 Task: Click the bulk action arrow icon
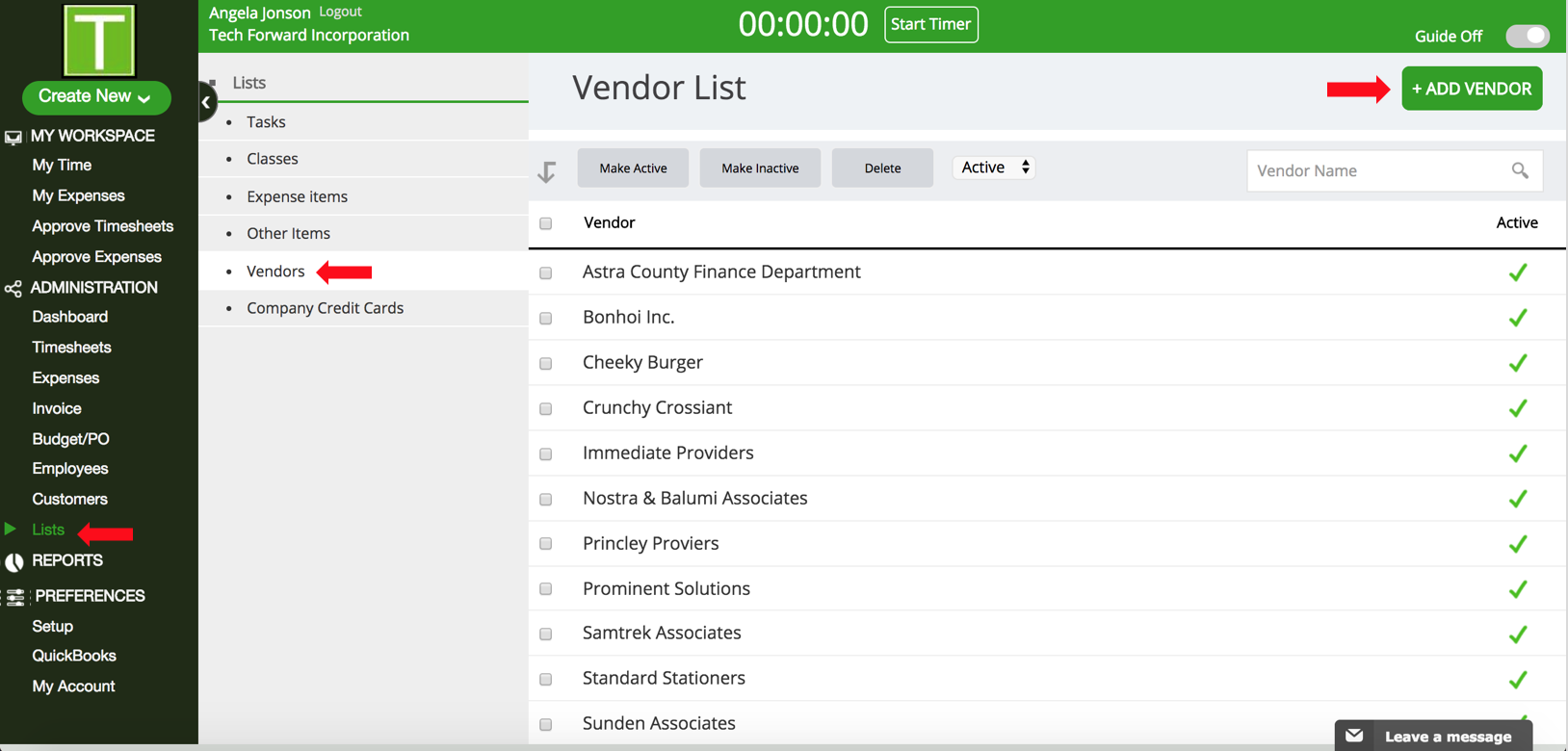coord(547,171)
